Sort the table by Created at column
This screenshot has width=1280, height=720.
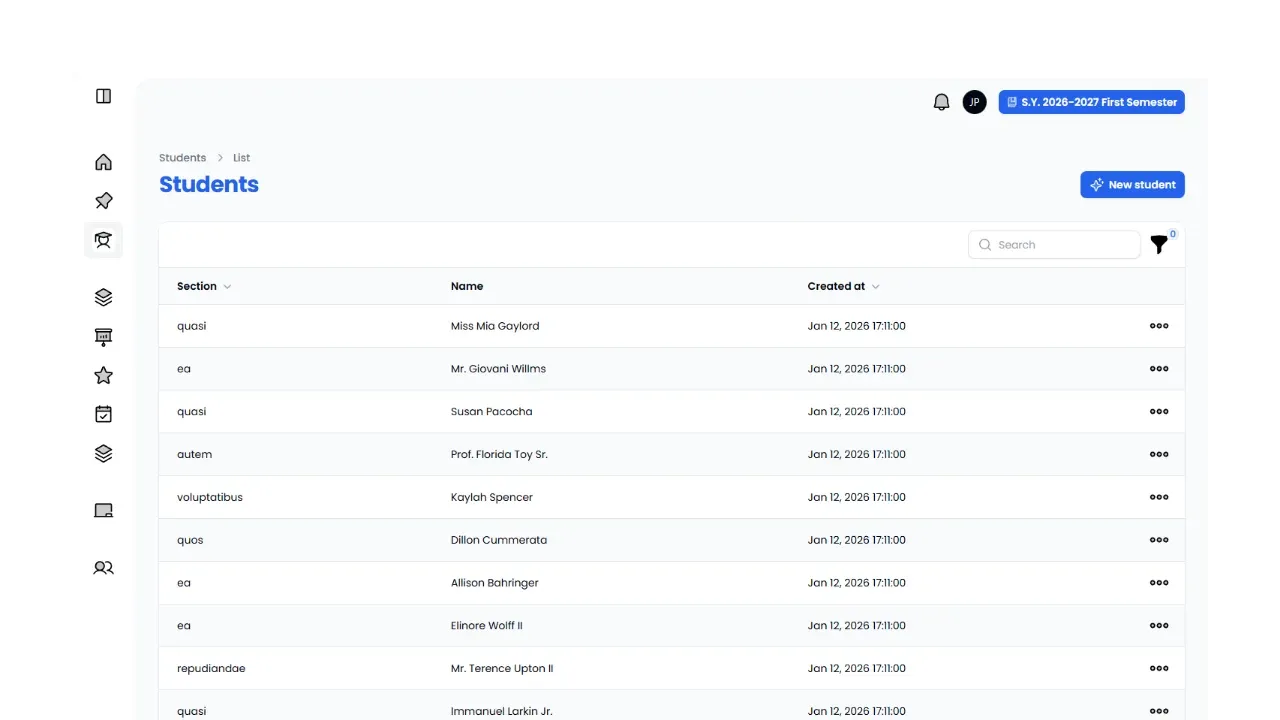click(x=843, y=286)
